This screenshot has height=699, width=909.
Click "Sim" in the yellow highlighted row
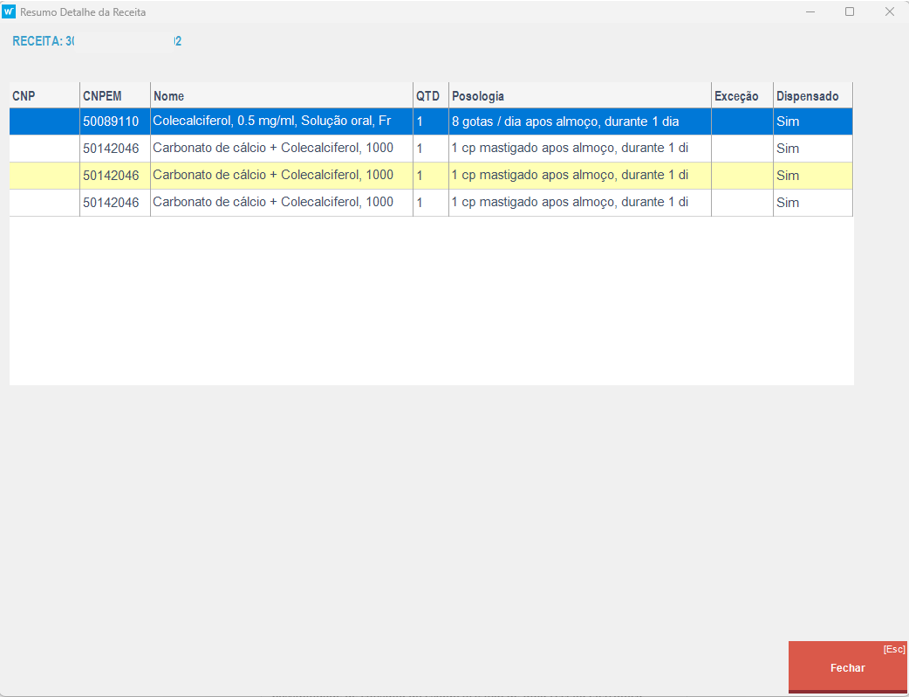[788, 175]
